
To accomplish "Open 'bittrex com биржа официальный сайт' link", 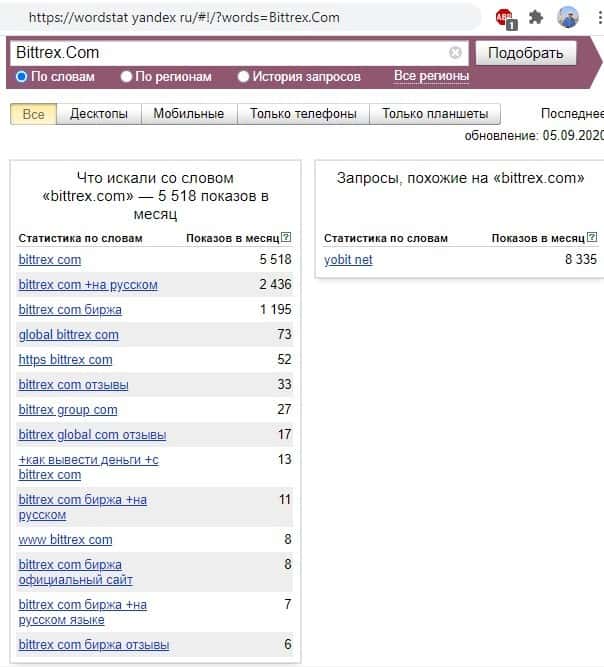I will (x=76, y=572).
